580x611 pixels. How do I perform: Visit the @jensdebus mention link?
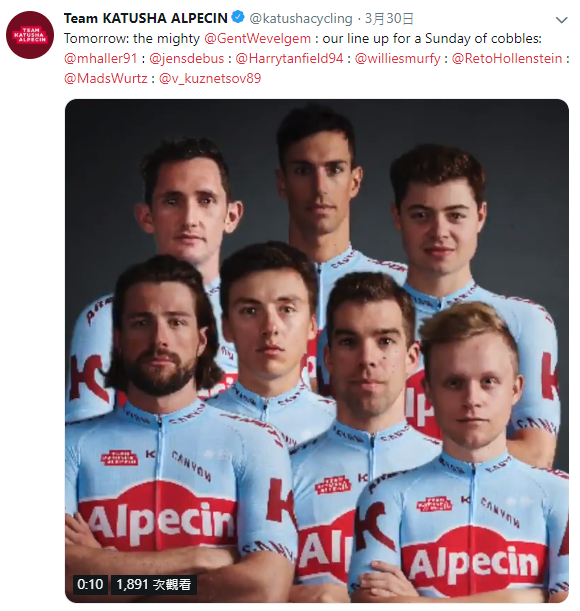point(187,58)
